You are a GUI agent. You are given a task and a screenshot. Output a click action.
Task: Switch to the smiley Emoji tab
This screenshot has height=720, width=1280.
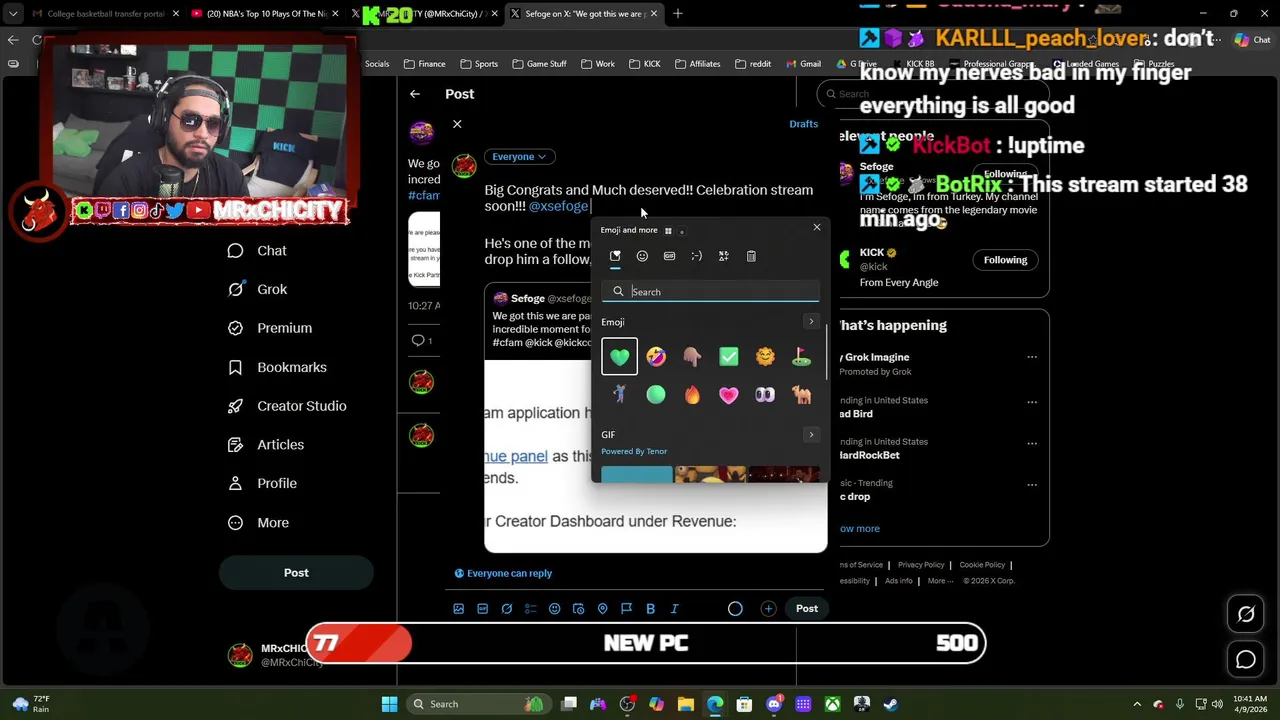coord(642,256)
